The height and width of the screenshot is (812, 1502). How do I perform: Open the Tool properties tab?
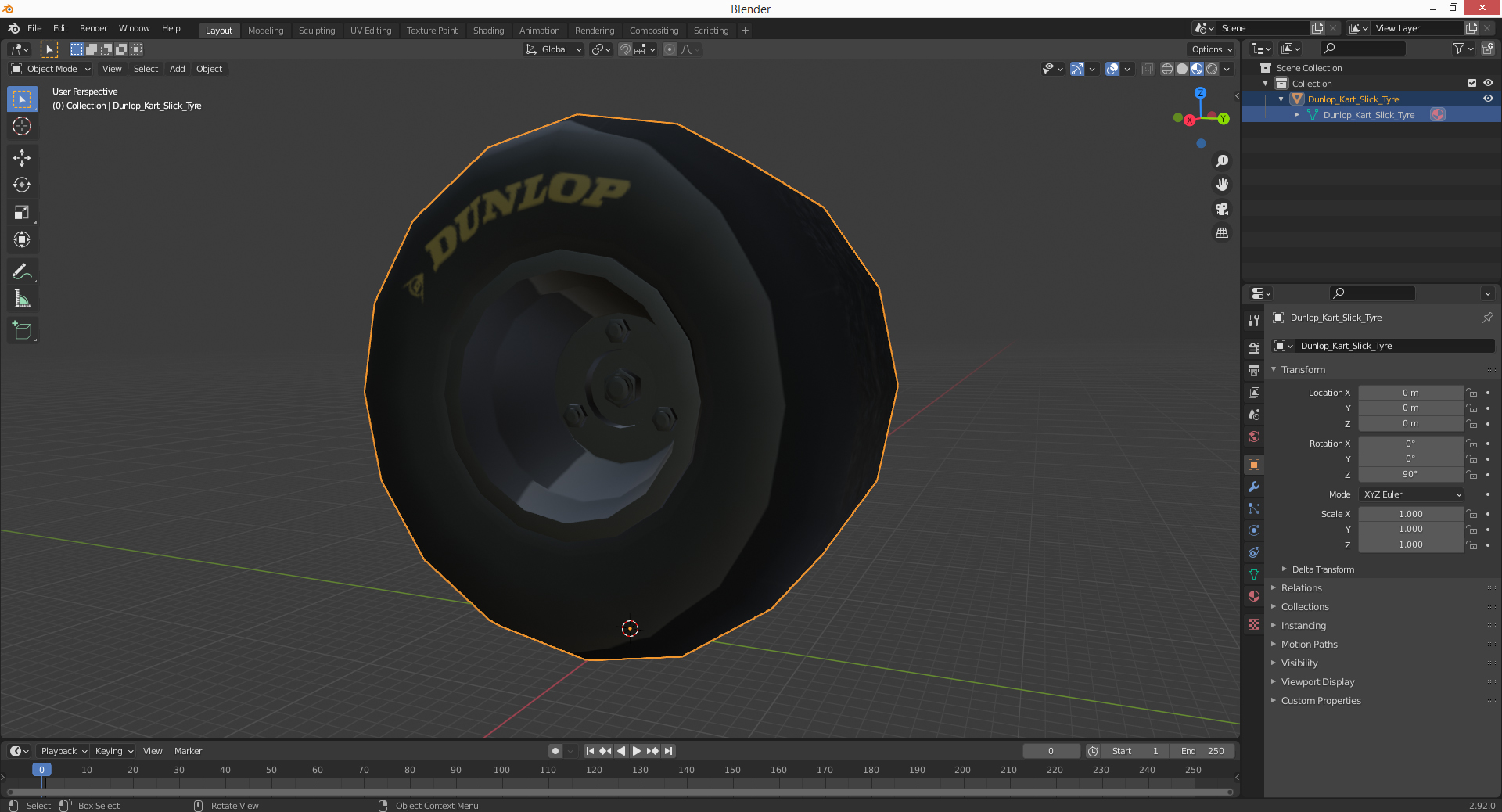point(1254,321)
